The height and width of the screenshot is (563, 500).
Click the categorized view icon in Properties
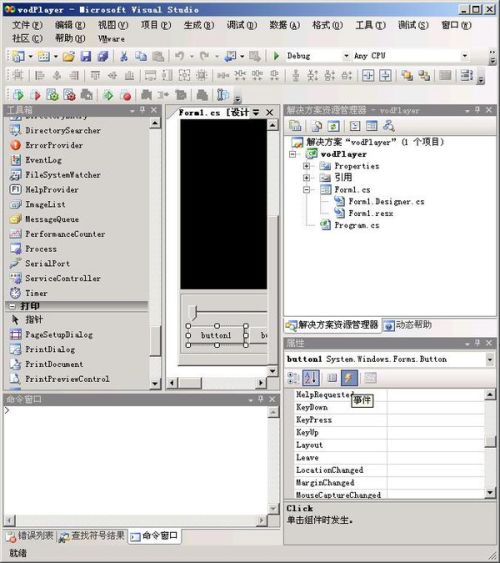[x=294, y=378]
